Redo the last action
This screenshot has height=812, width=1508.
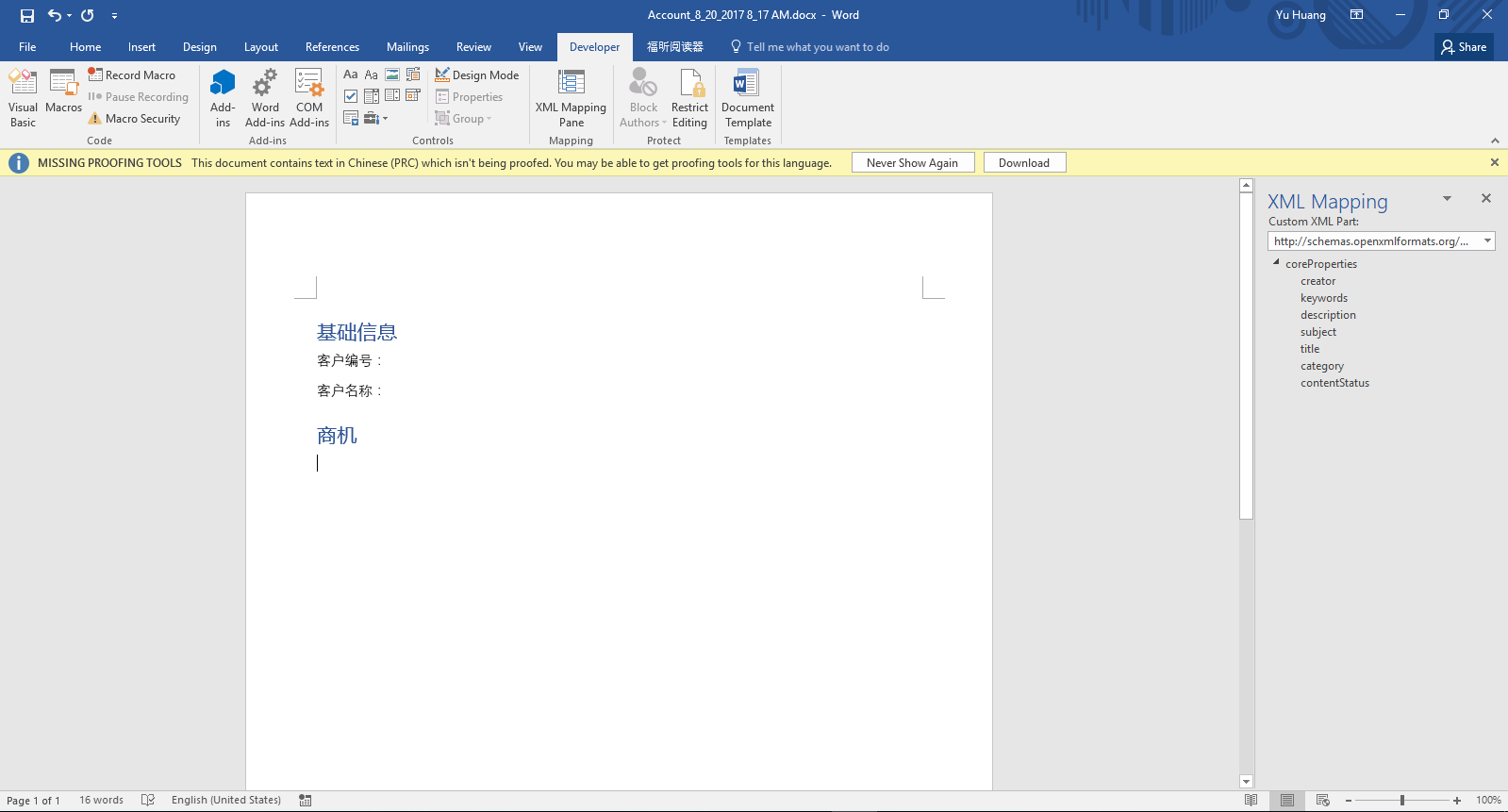(x=88, y=15)
